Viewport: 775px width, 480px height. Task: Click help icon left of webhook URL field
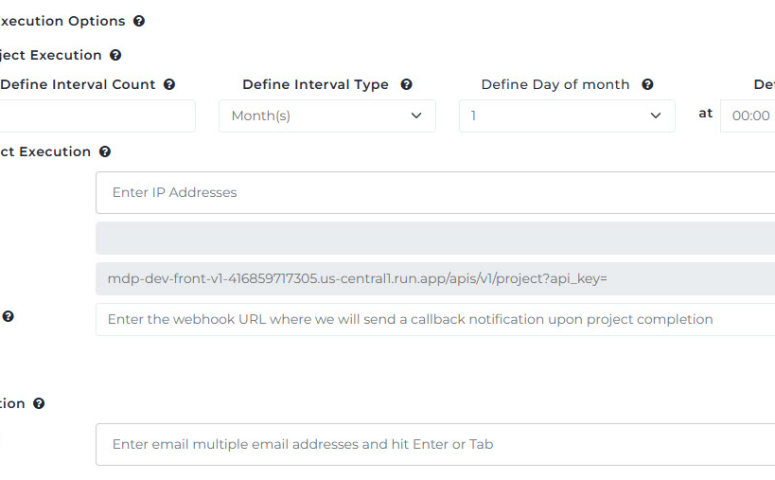tap(8, 317)
